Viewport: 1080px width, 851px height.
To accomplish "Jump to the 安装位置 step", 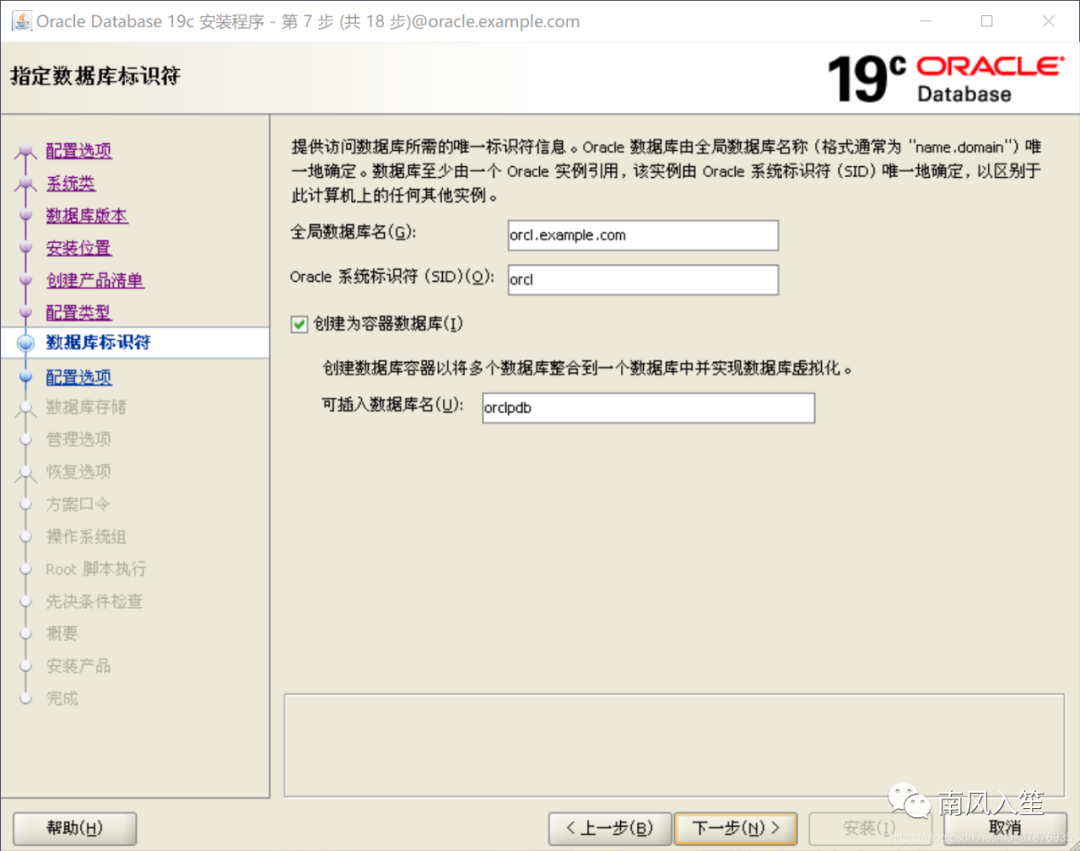I will tap(79, 248).
